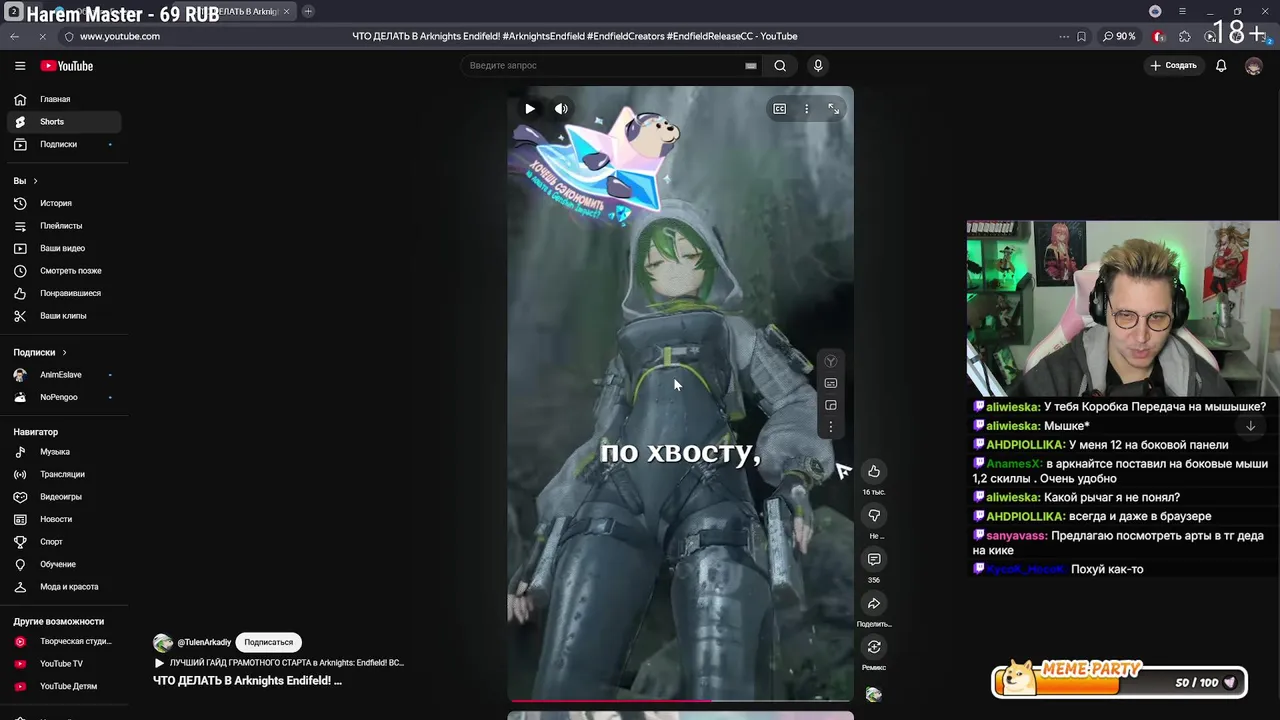Click the Создать create button
Screen dimensions: 1280x720
(x=1173, y=66)
